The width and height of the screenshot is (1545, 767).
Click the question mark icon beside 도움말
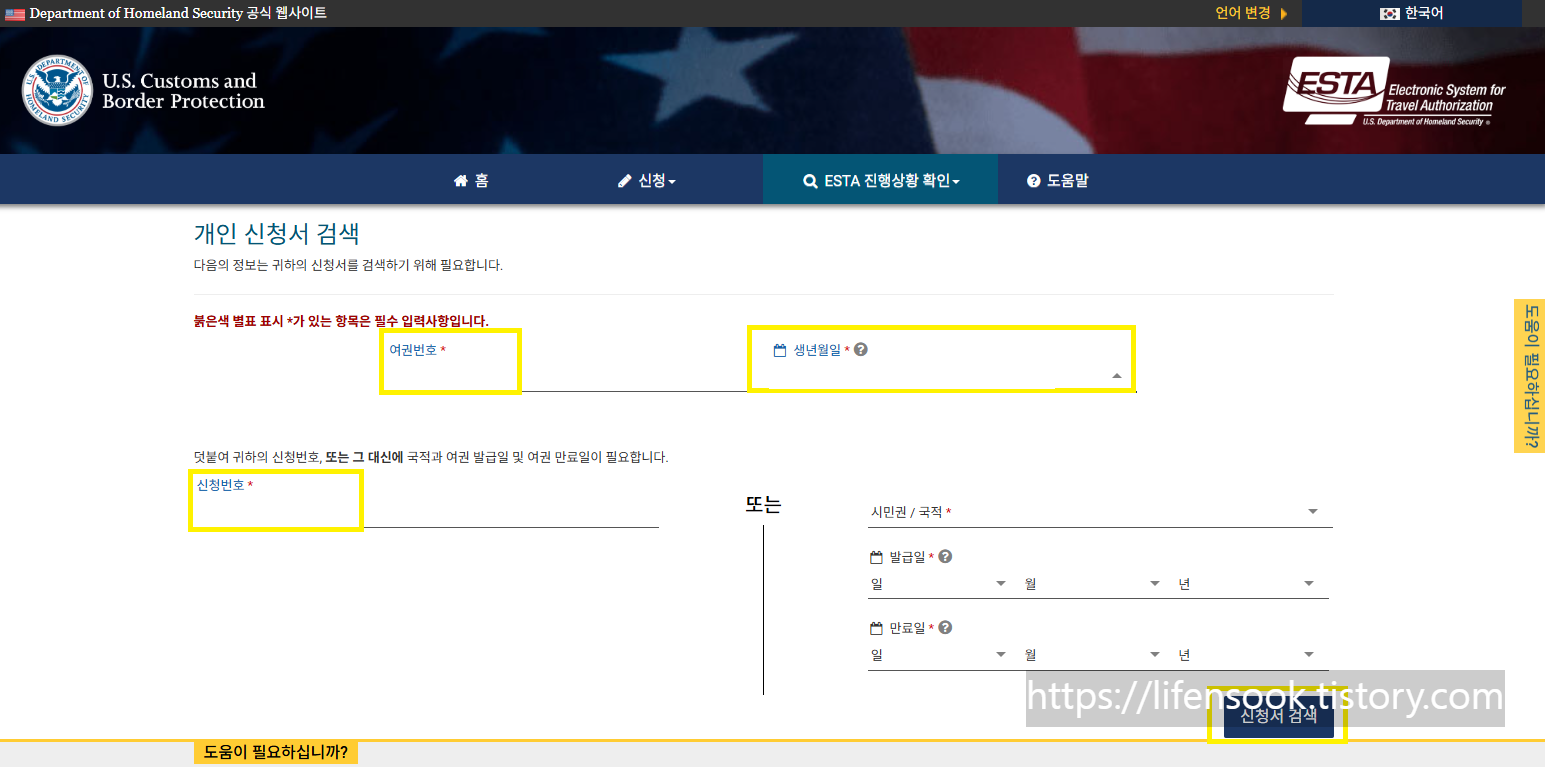(1032, 180)
